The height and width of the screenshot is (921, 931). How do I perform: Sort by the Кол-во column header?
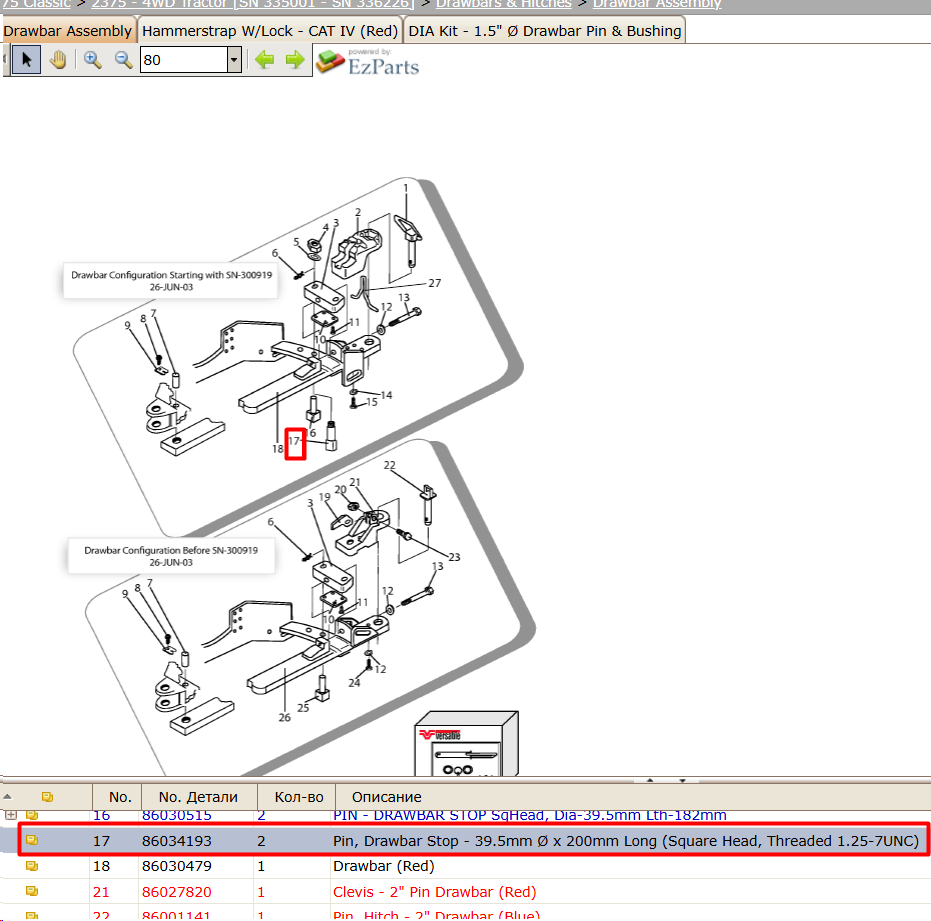point(298,797)
